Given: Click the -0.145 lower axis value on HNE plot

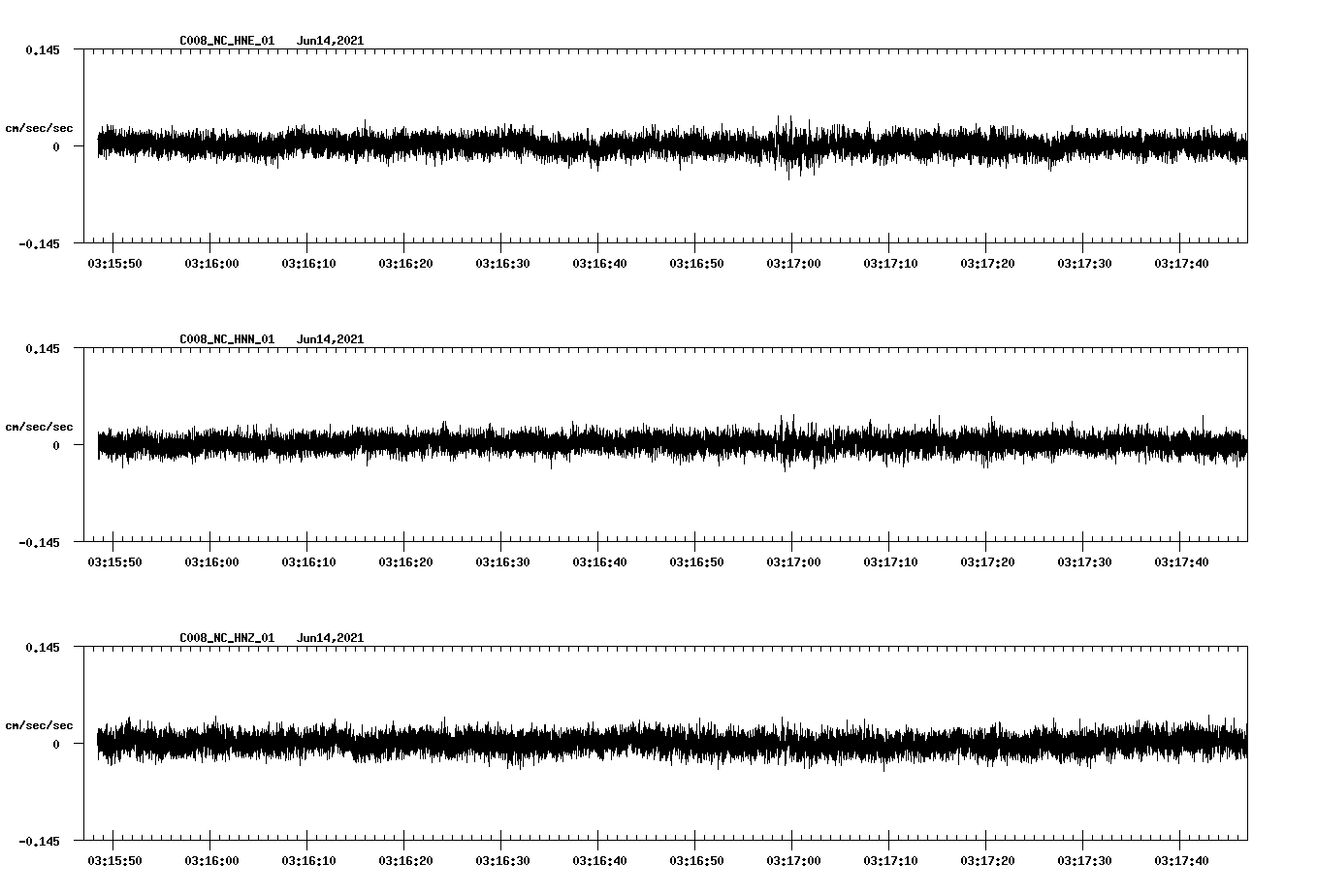Looking at the screenshot, I should click(x=39, y=243).
